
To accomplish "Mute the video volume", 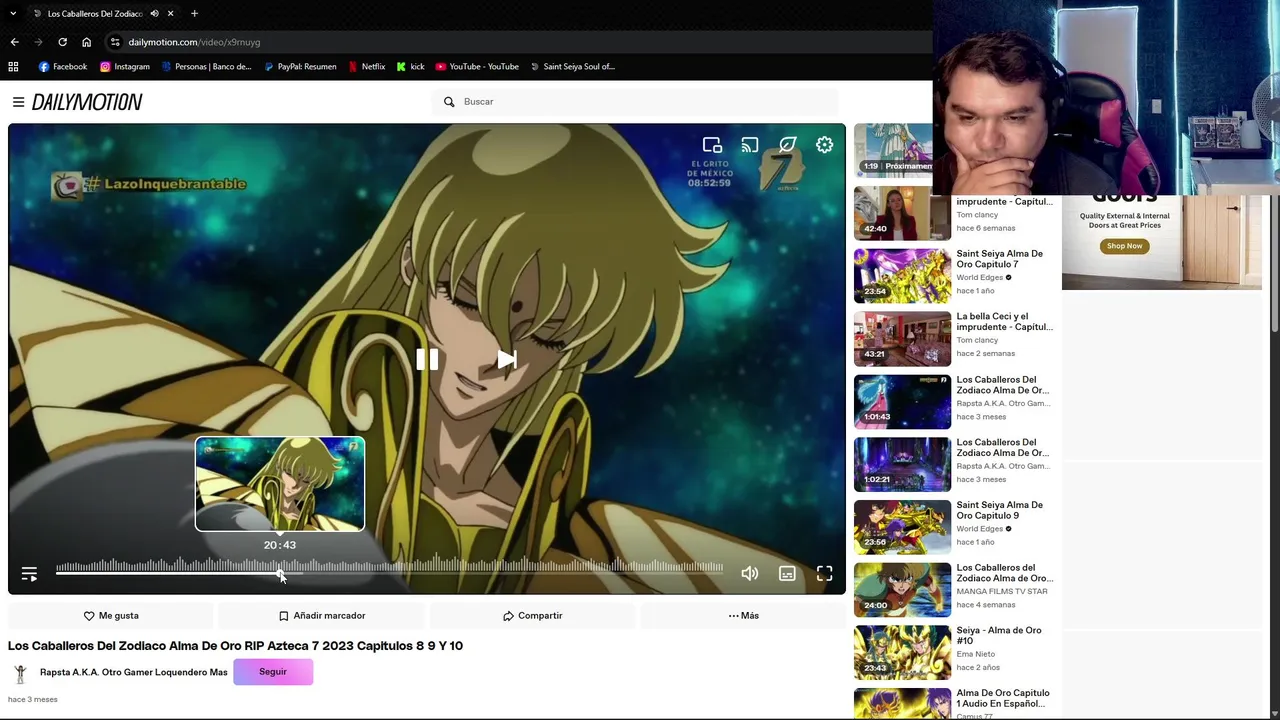I will click(750, 573).
